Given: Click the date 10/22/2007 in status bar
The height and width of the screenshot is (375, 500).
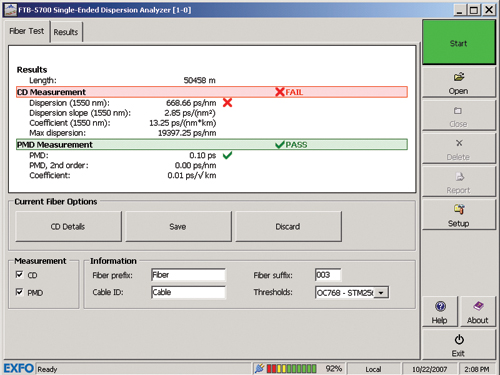Looking at the screenshot, I should coord(429,369).
